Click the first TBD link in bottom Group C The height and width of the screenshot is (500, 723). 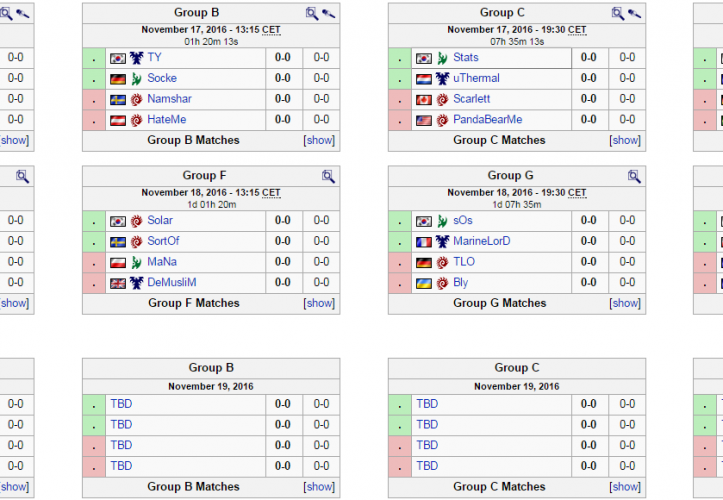(x=427, y=404)
